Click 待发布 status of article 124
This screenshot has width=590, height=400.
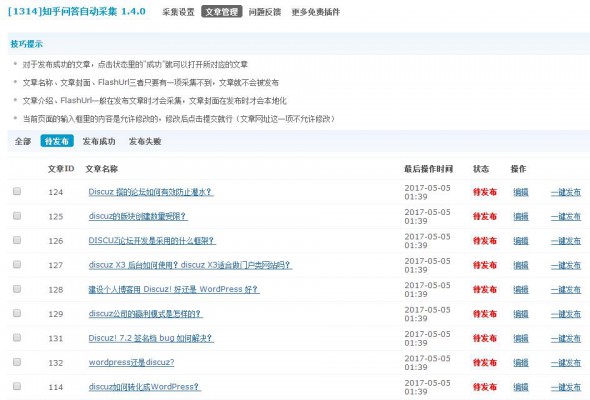(x=485, y=192)
